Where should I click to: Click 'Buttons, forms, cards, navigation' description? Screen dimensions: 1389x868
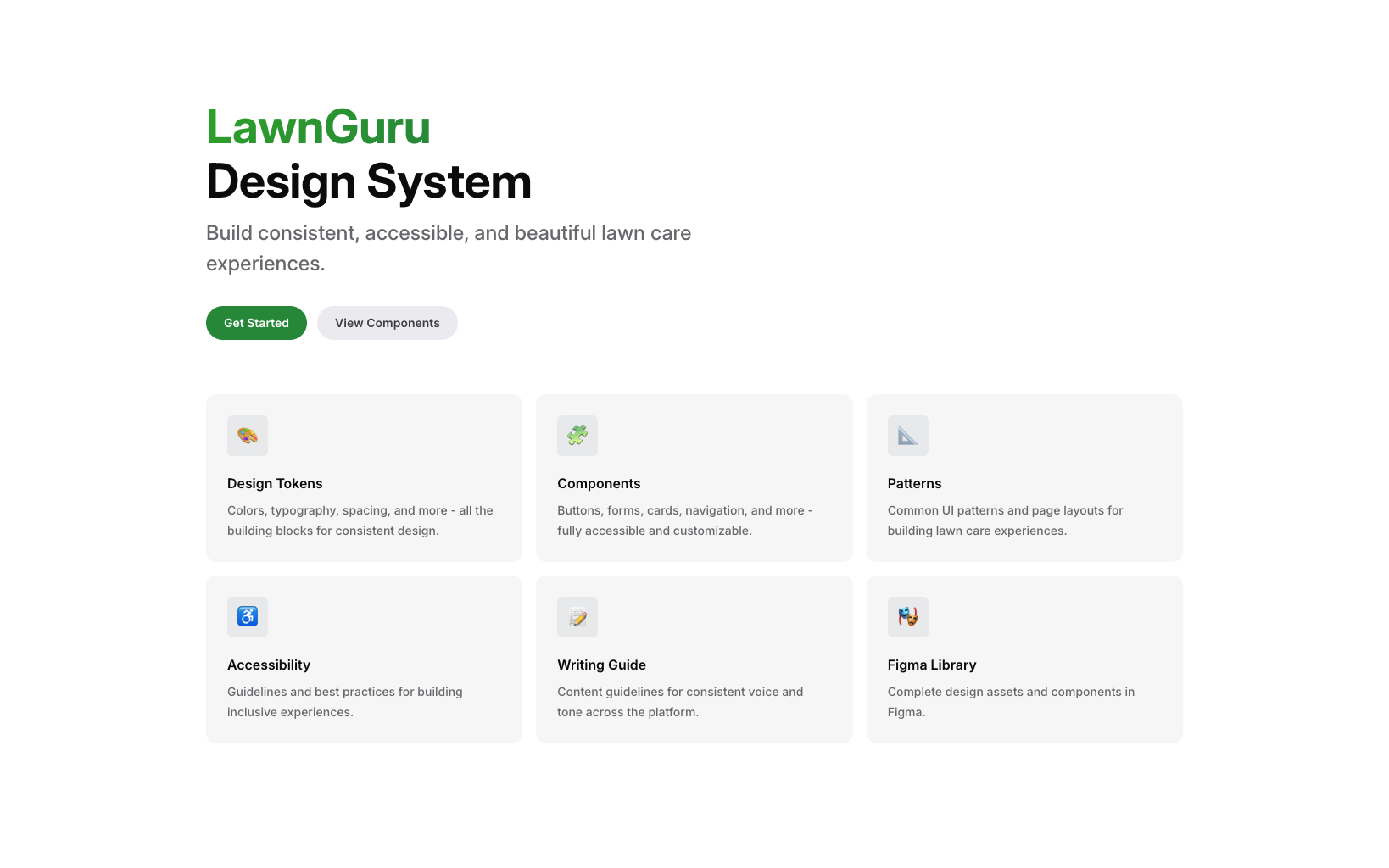pyautogui.click(x=685, y=520)
